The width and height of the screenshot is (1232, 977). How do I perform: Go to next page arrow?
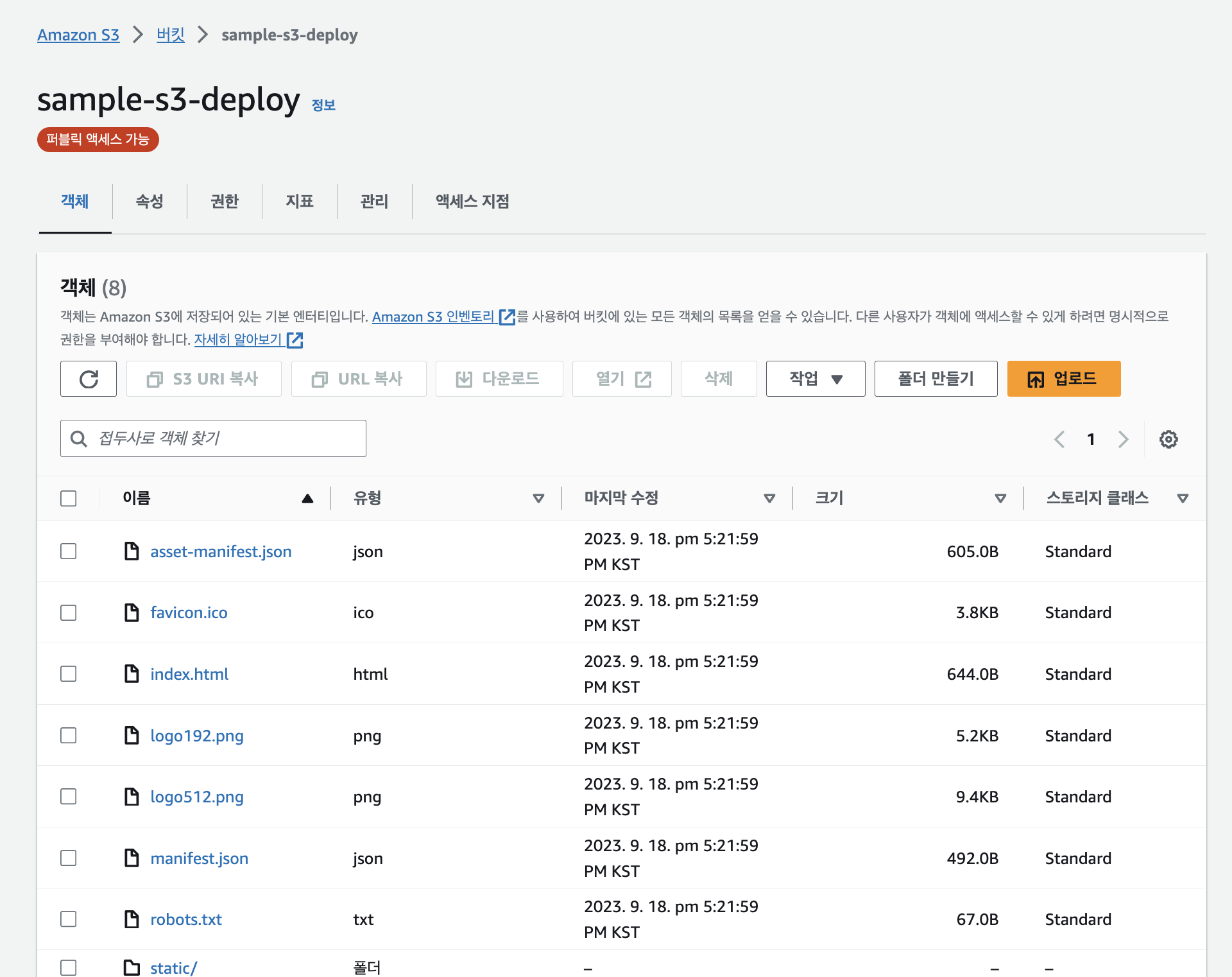click(1123, 439)
